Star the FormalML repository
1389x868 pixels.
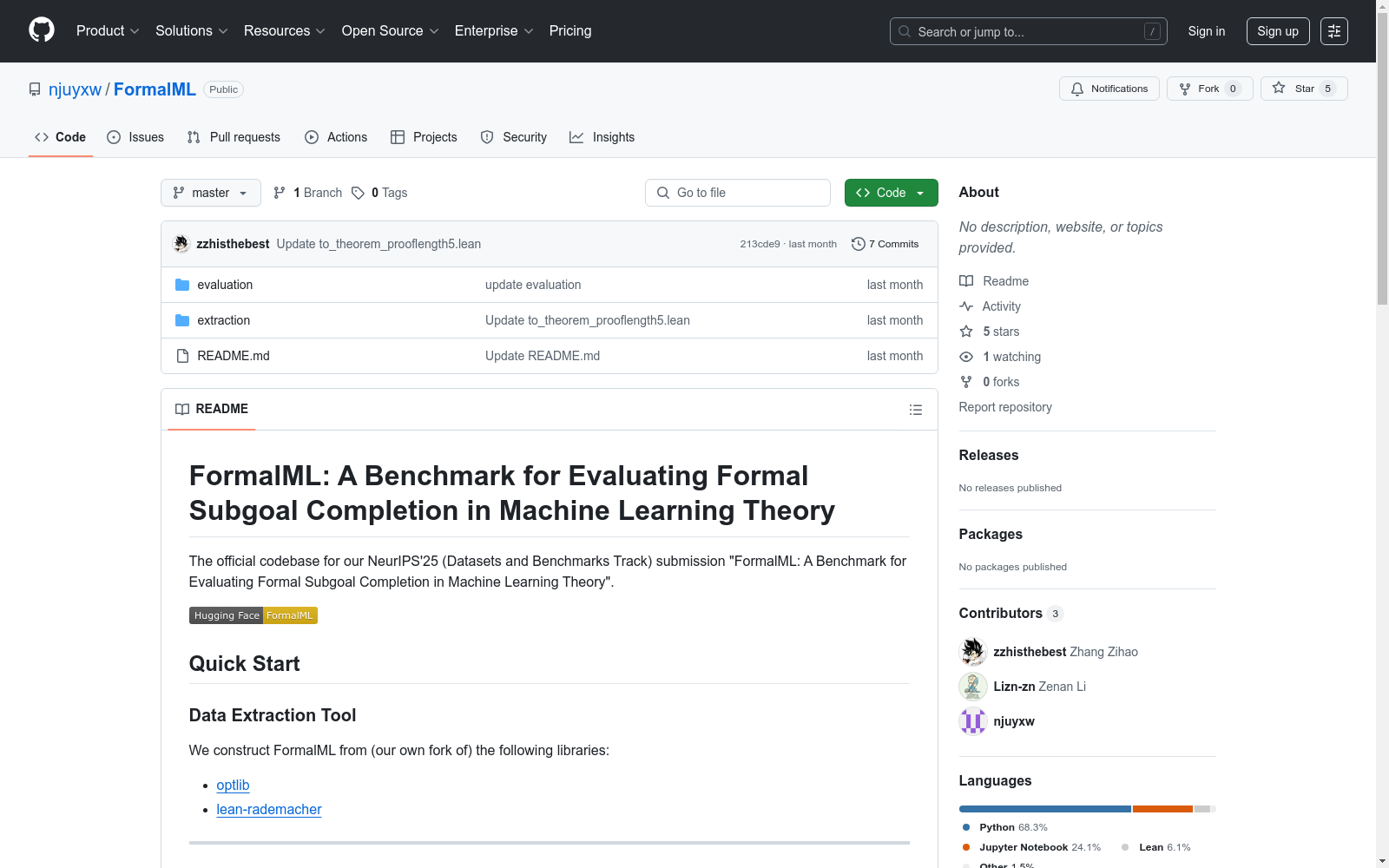[x=1303, y=89]
